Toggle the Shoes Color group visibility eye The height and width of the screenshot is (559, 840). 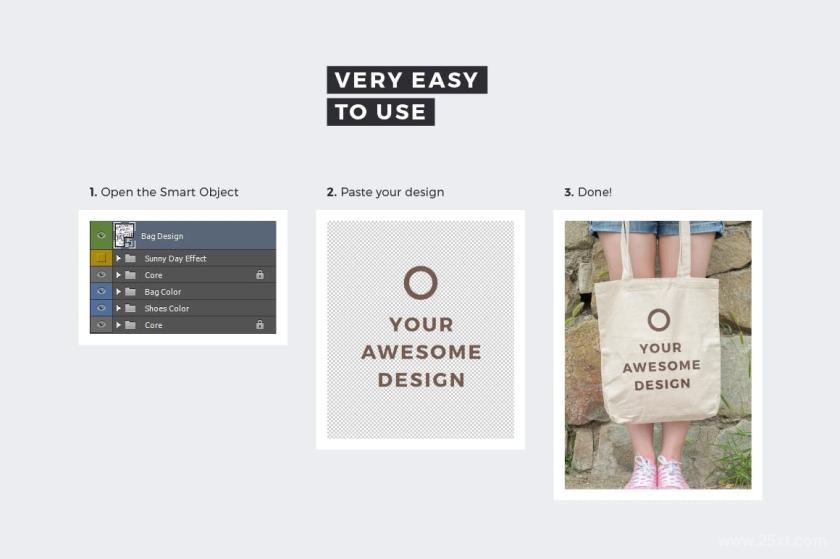(x=101, y=308)
